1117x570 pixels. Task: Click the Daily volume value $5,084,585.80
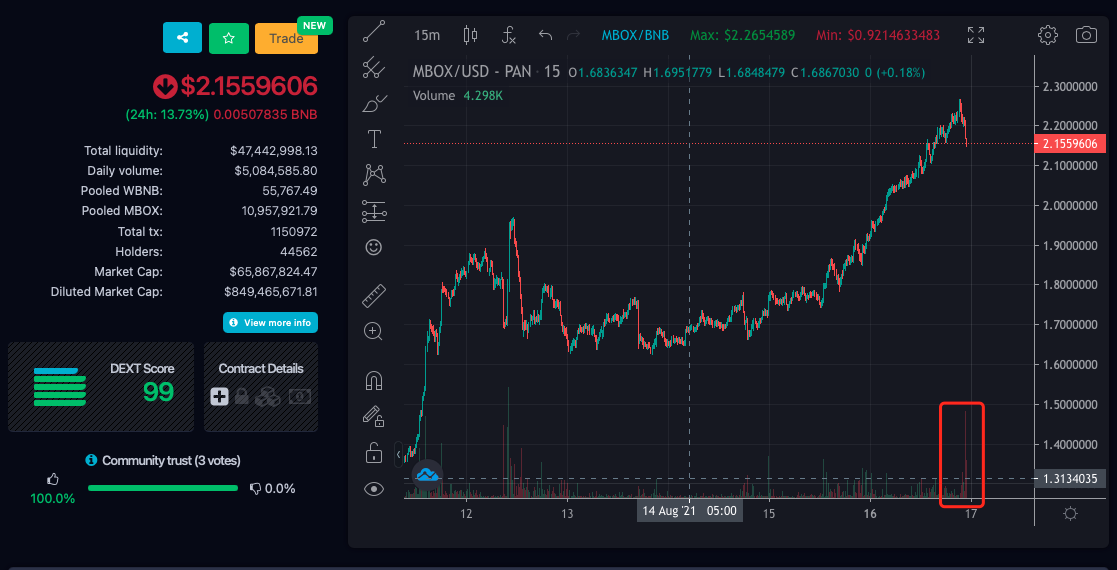click(276, 171)
